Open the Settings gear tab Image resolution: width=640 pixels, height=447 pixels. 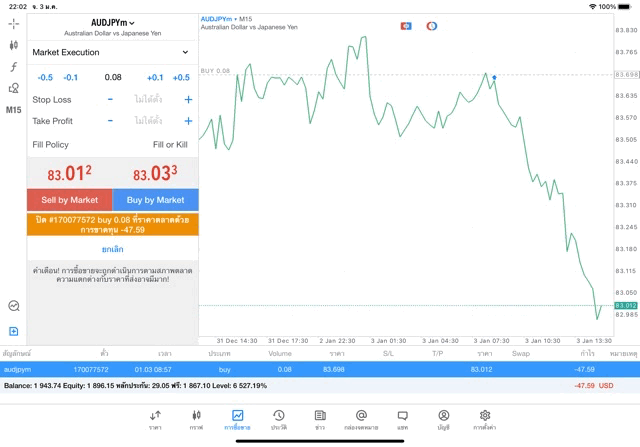pos(484,419)
